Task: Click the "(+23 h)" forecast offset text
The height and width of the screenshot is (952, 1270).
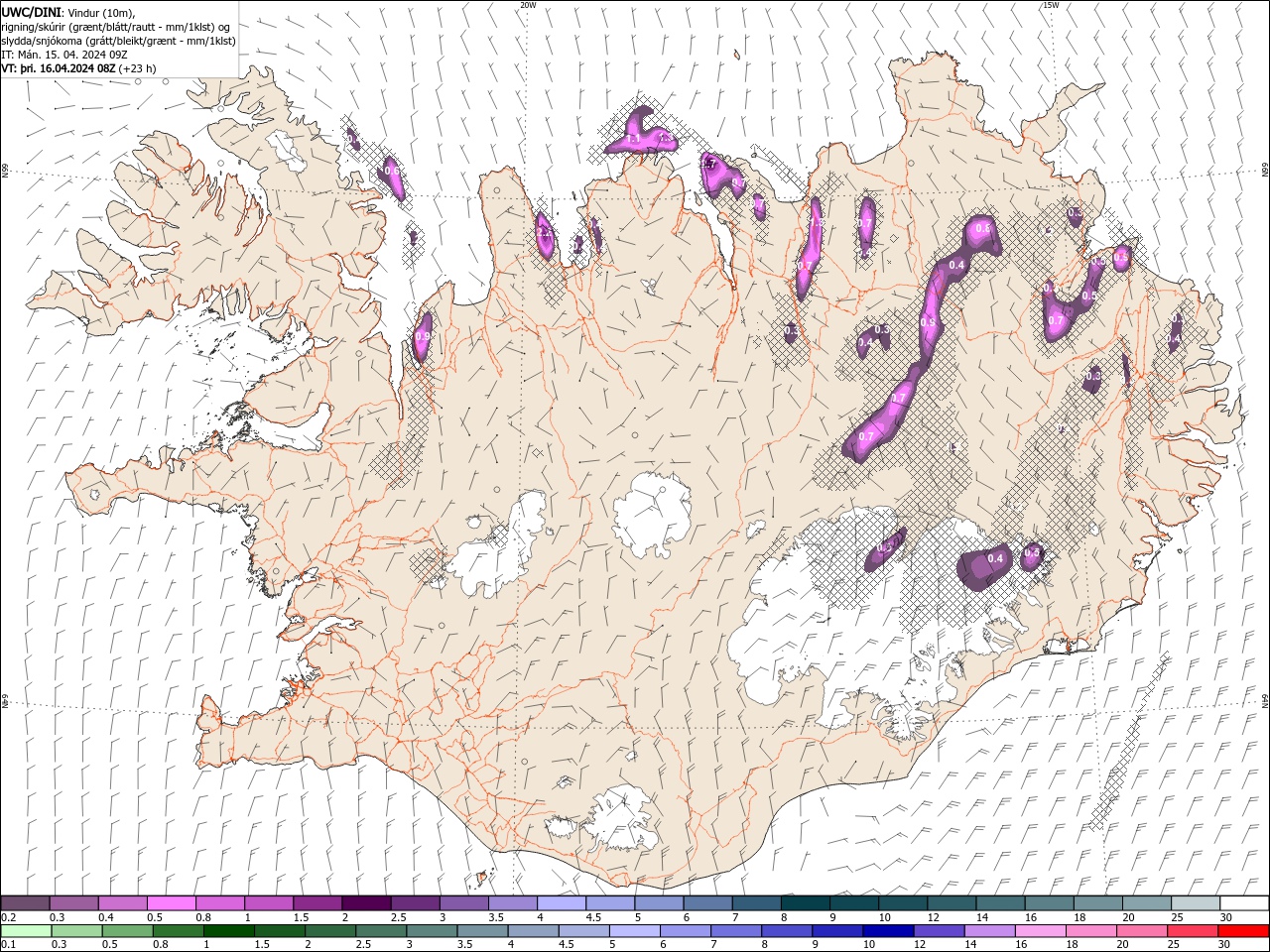Action: pyautogui.click(x=137, y=67)
